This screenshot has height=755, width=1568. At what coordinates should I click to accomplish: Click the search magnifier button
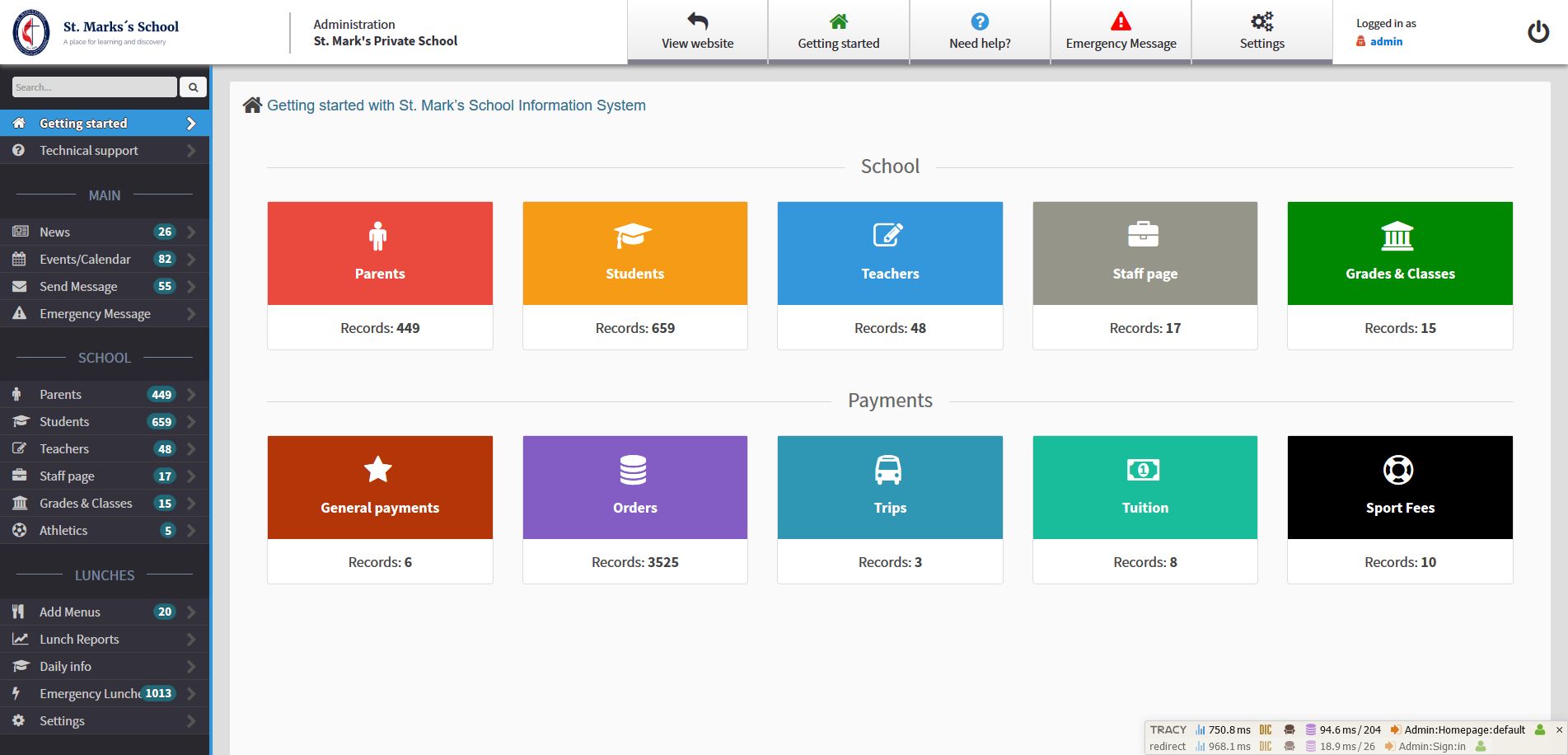(x=193, y=87)
